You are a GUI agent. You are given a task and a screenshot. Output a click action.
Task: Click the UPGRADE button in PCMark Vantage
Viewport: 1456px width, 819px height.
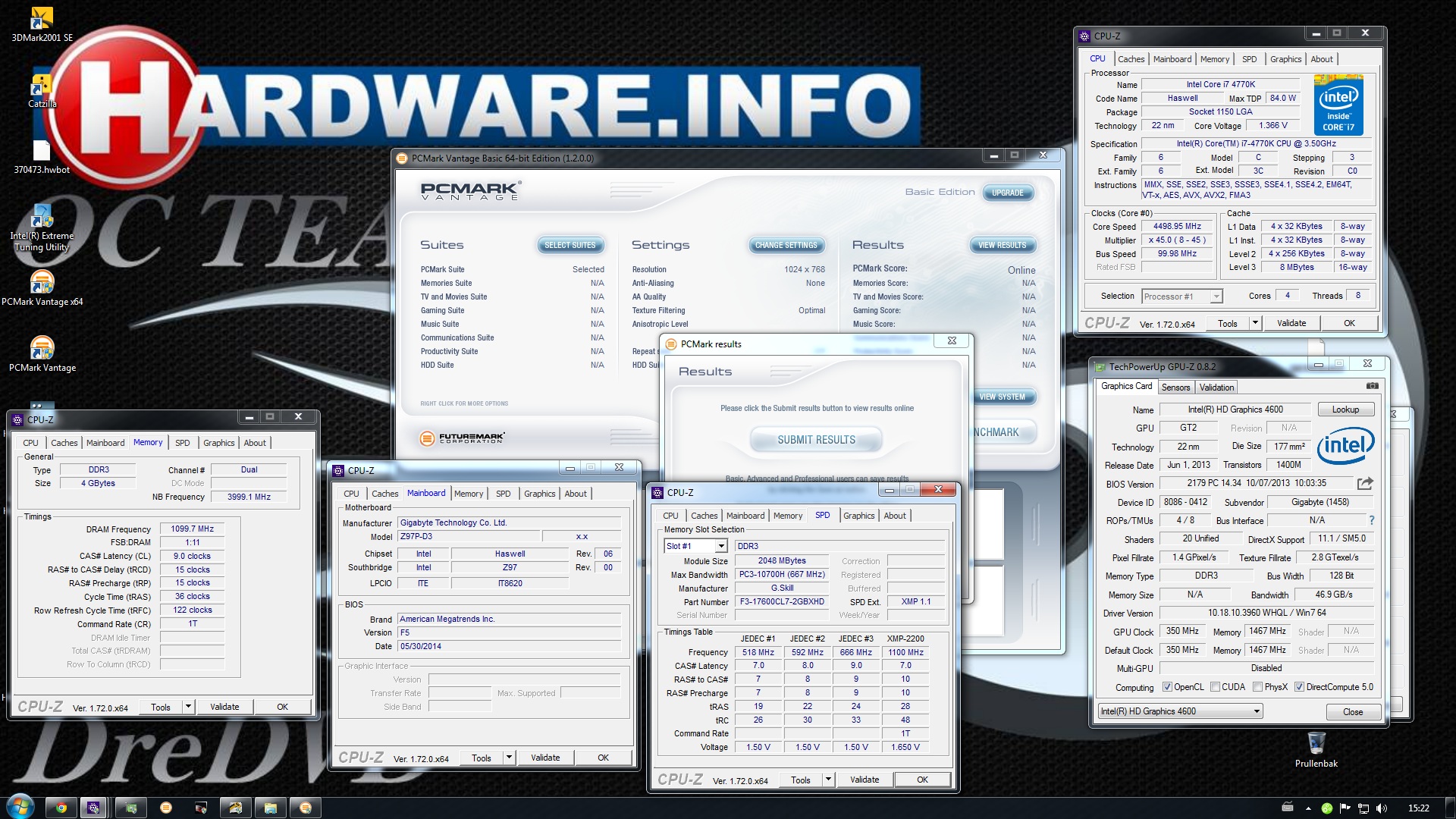click(1007, 193)
